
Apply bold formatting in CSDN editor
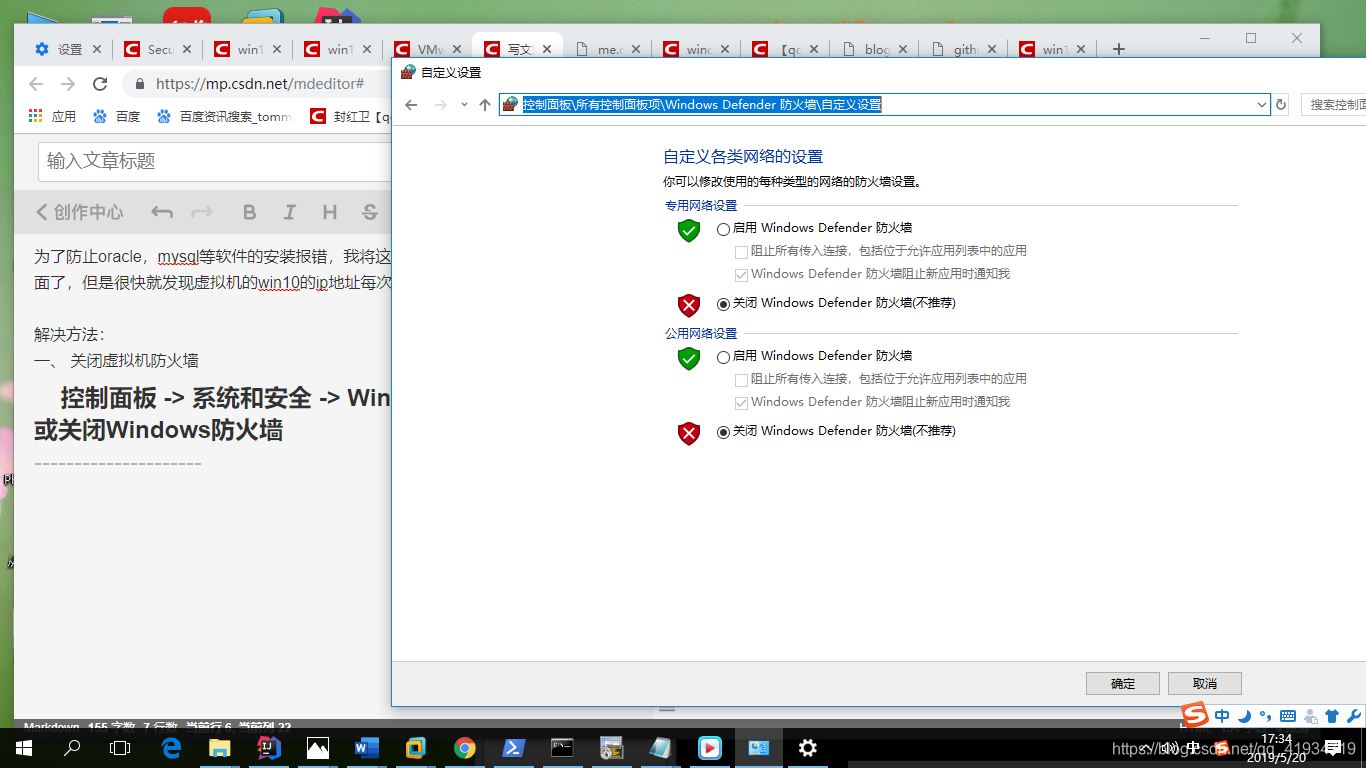(250, 212)
